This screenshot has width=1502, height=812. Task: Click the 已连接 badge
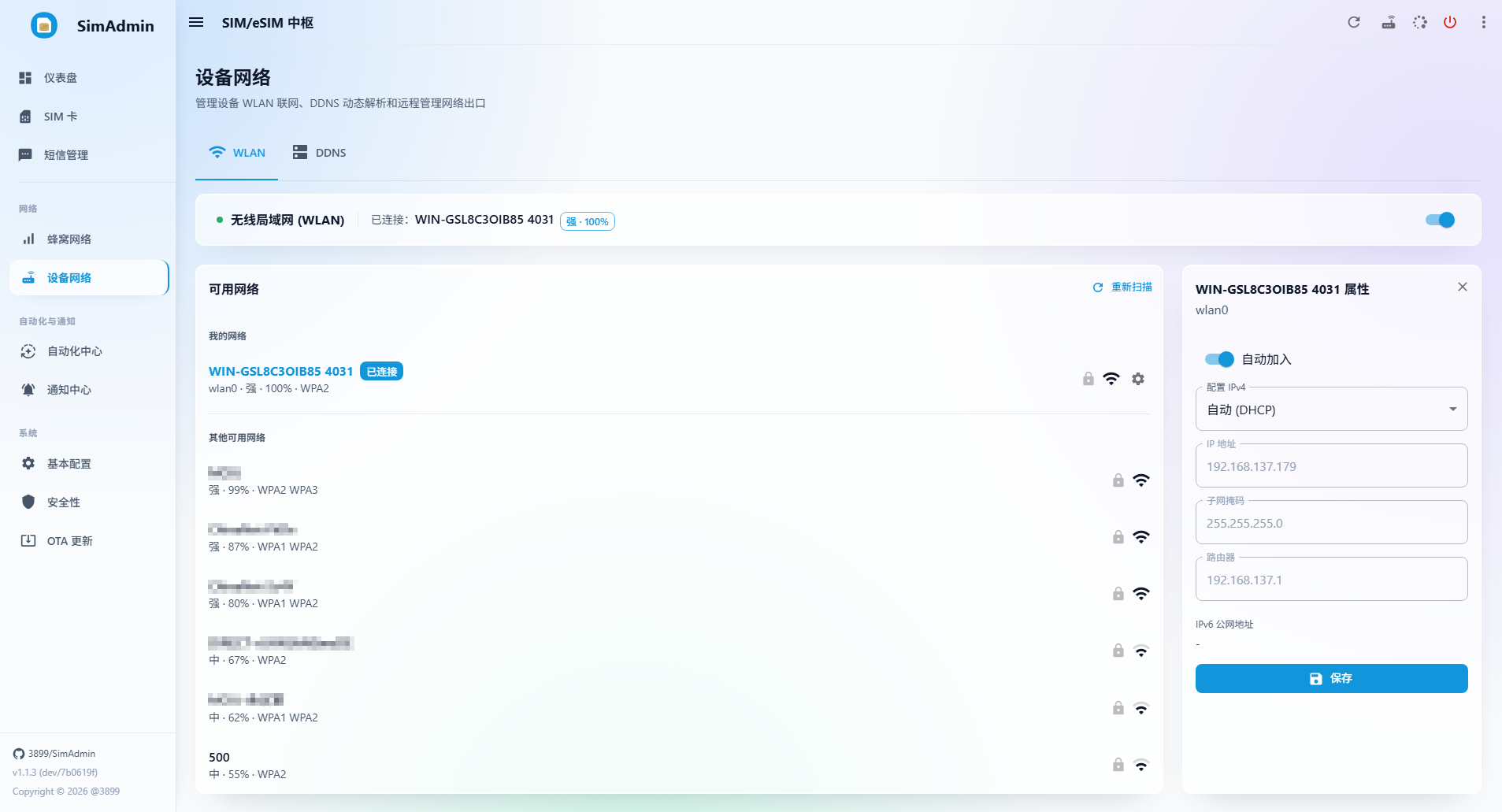coord(381,371)
